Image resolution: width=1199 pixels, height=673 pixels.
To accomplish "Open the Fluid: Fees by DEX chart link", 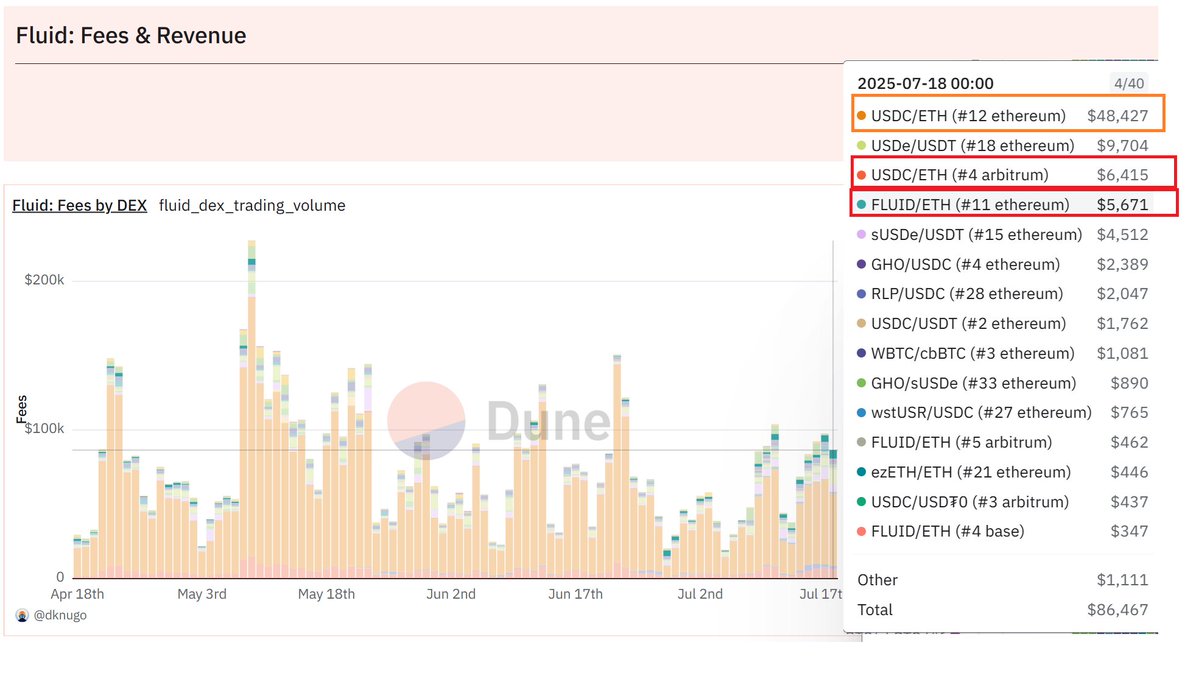I will tap(80, 205).
